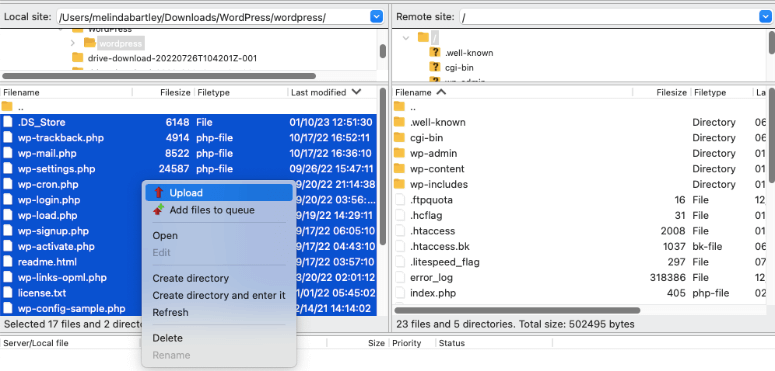Choose Delete from the context menu
775x371 pixels.
point(168,338)
